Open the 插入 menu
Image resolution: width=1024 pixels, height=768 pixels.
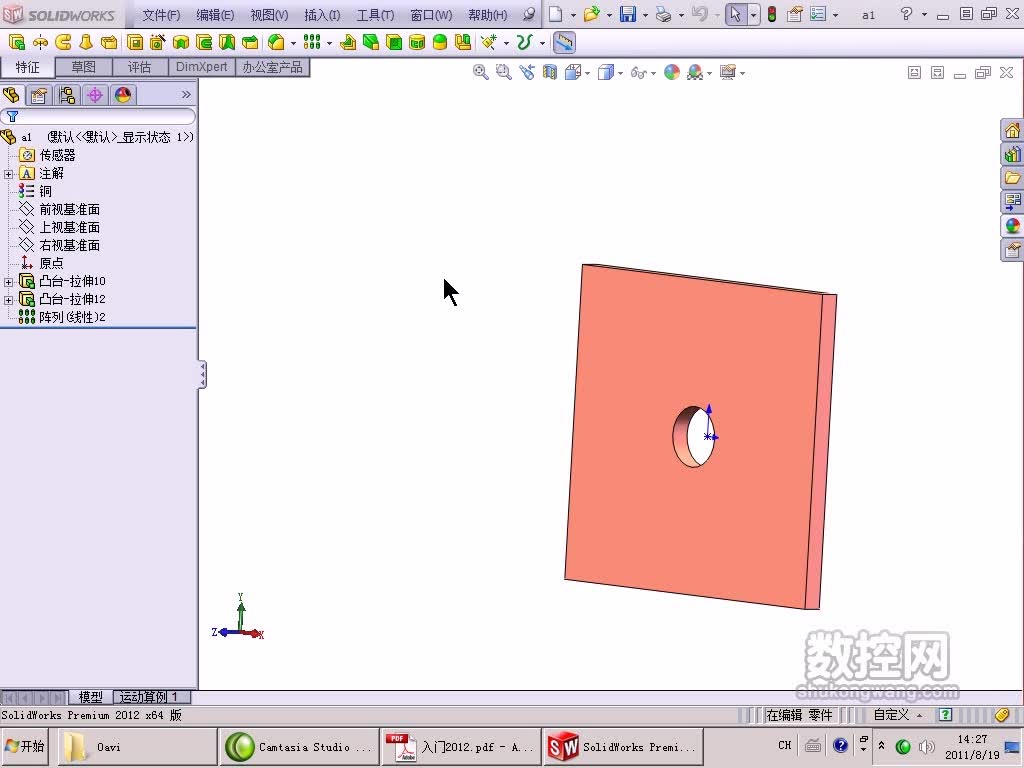pyautogui.click(x=320, y=15)
